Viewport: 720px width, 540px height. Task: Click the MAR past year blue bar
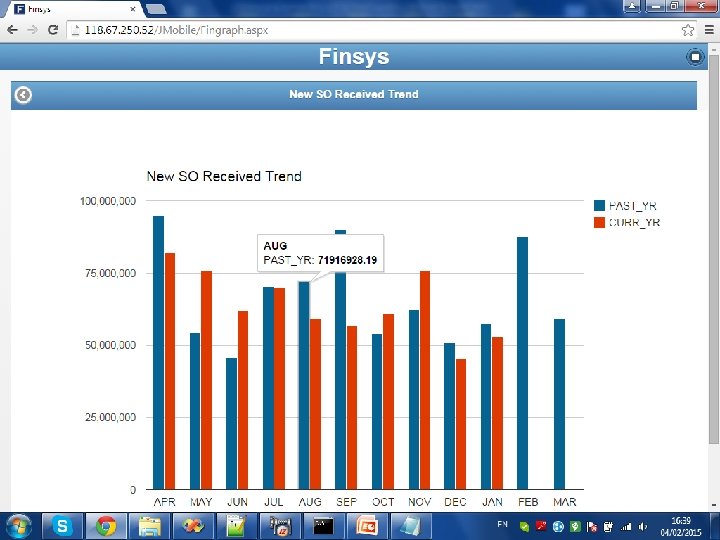(559, 404)
